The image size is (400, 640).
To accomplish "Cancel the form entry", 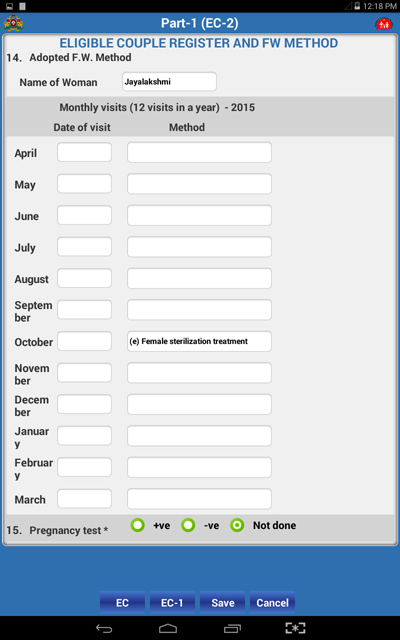I will point(272,603).
